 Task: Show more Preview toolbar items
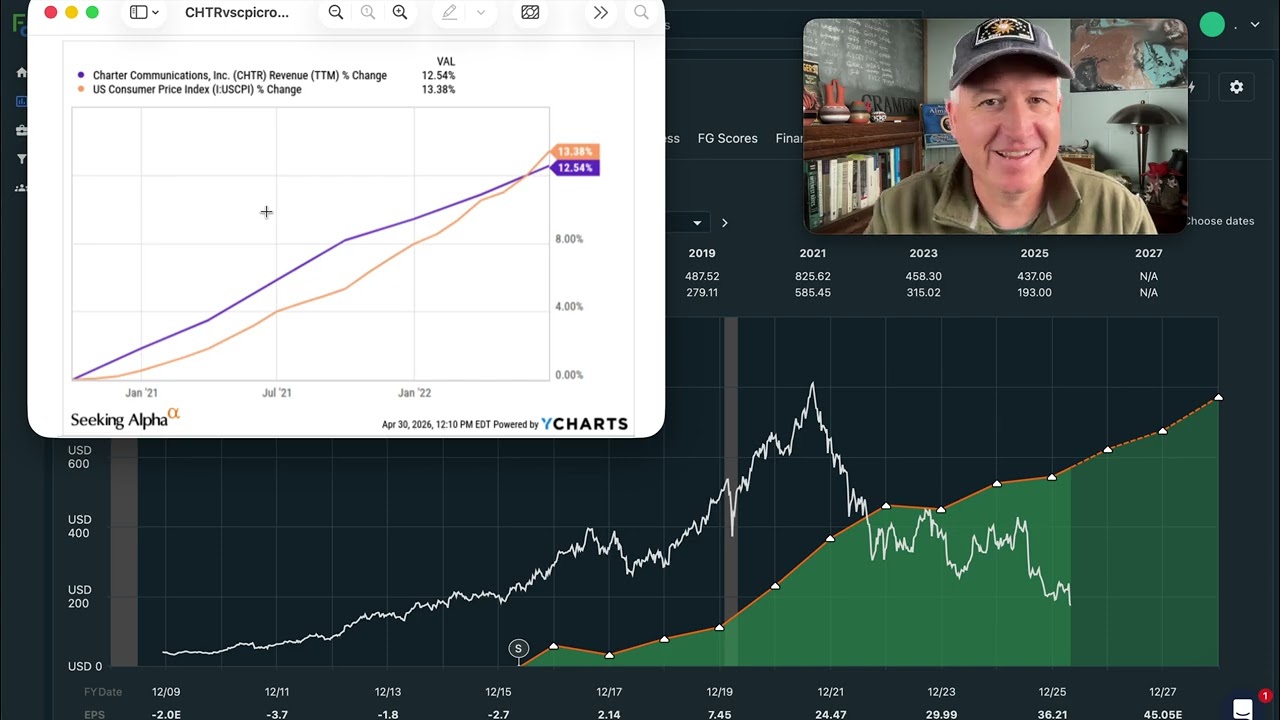600,12
